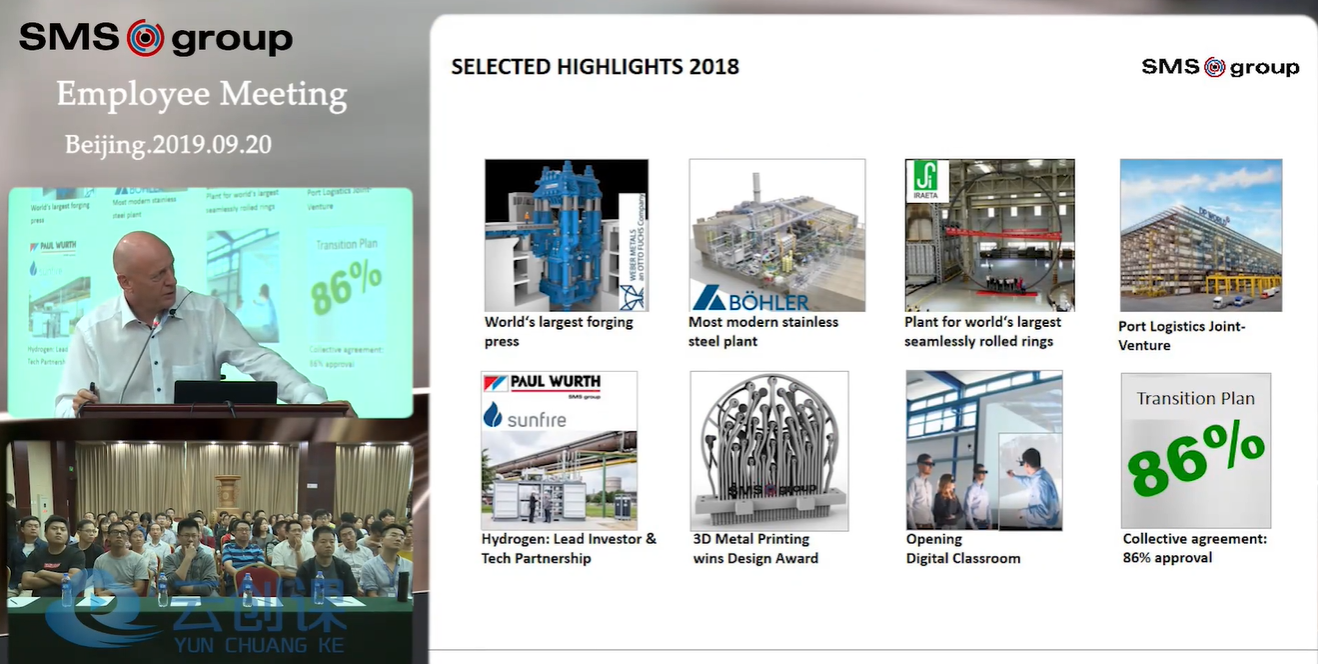The height and width of the screenshot is (664, 1318).
Task: Open the Transition Plan 86% graphic
Action: click(x=1196, y=451)
